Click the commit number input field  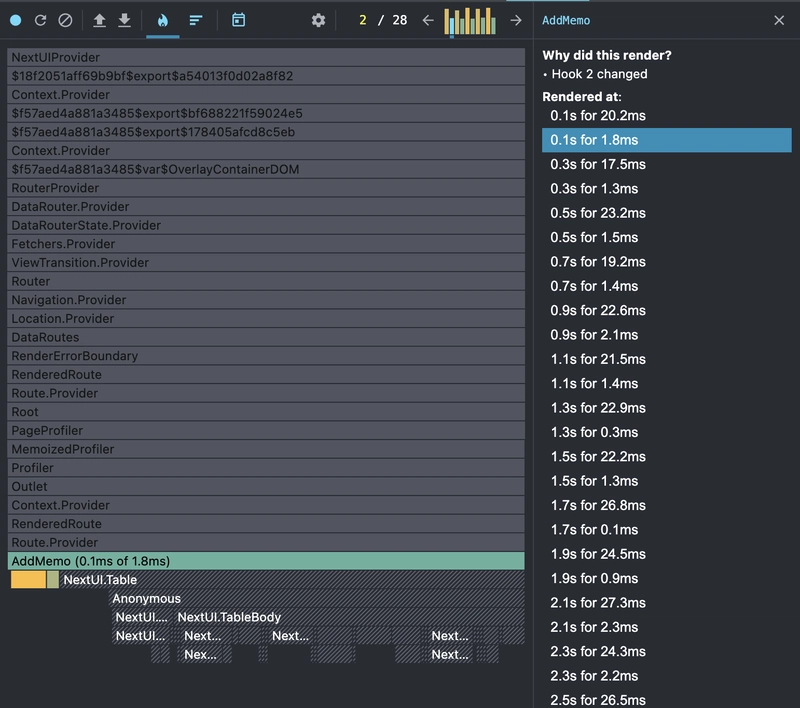click(364, 20)
